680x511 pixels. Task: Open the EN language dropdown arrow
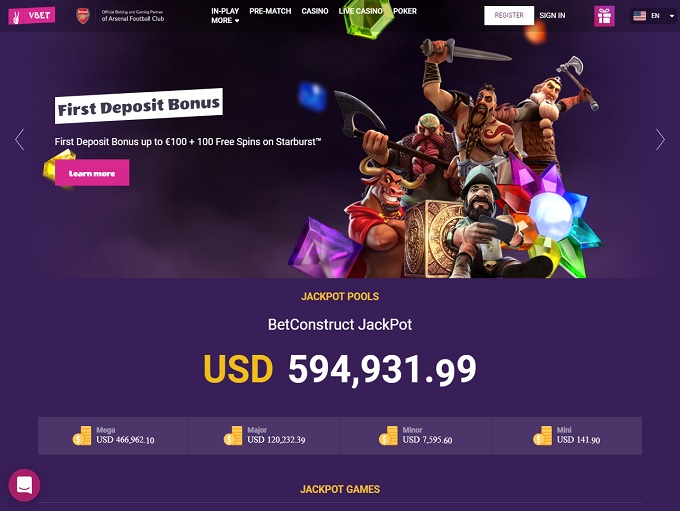click(x=672, y=16)
